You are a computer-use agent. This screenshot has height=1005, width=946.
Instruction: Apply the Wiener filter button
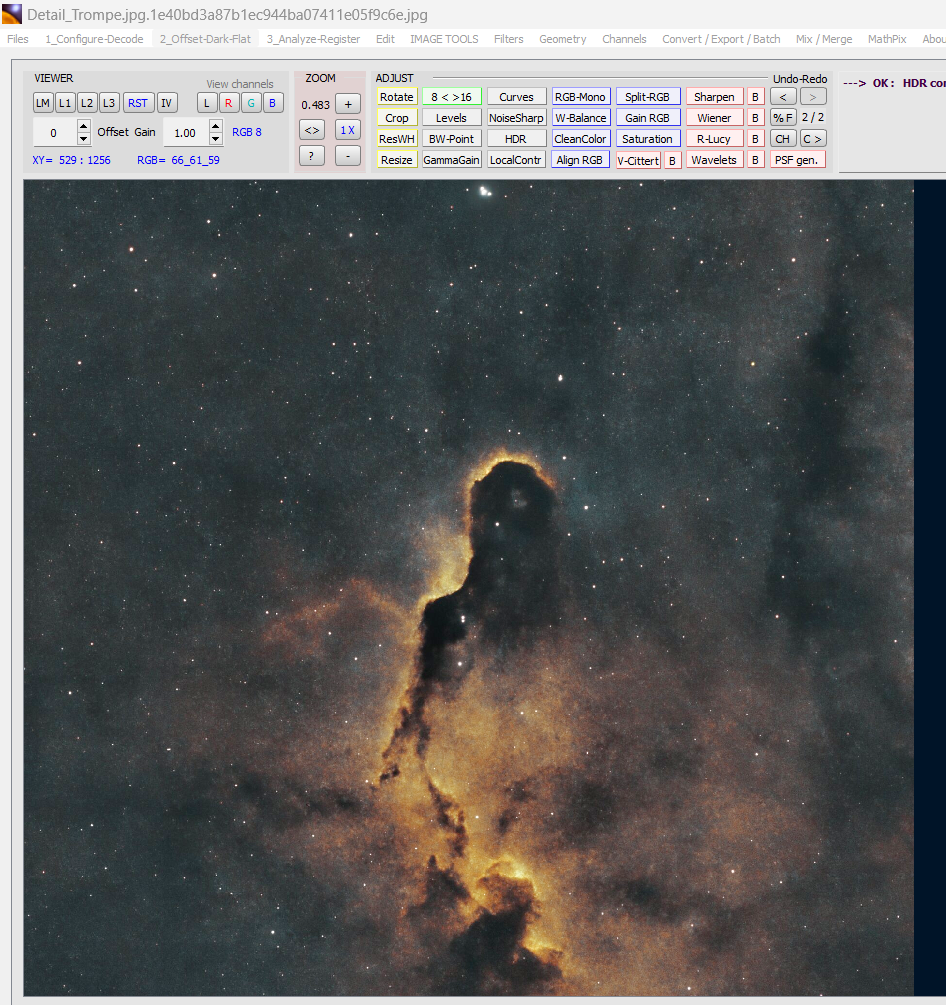[x=714, y=118]
